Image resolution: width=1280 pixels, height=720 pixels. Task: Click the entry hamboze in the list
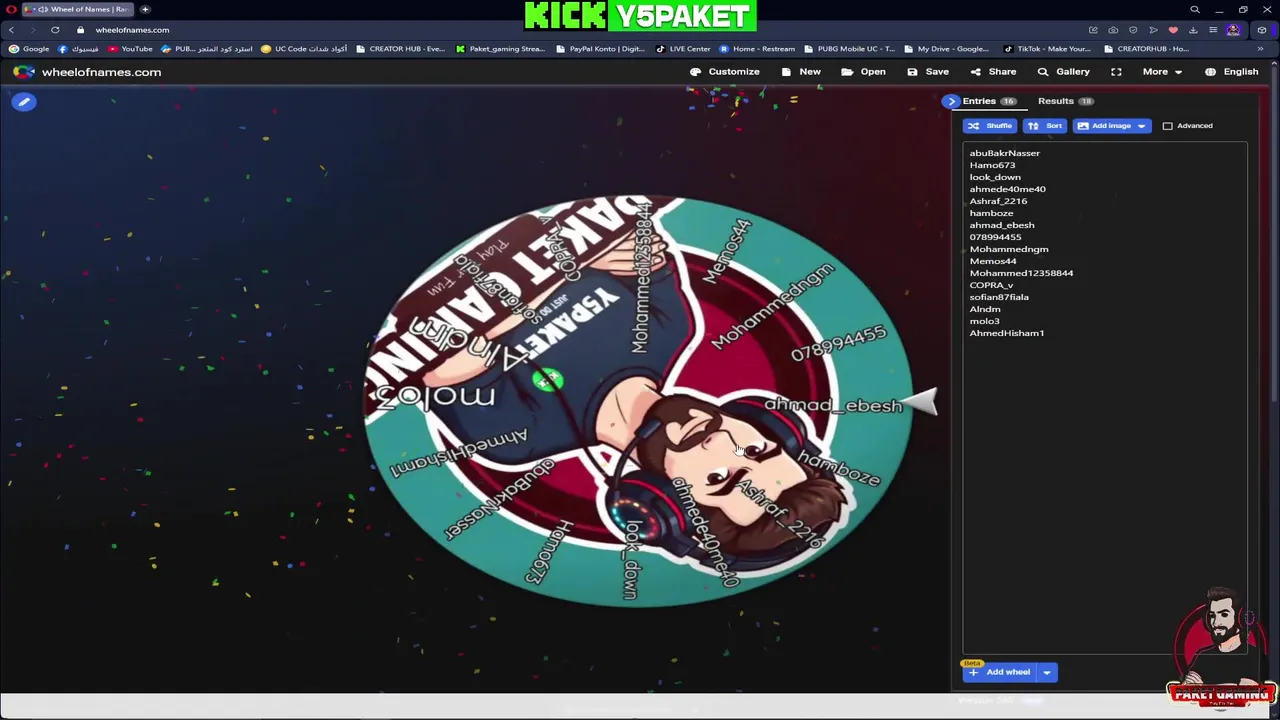tap(991, 213)
